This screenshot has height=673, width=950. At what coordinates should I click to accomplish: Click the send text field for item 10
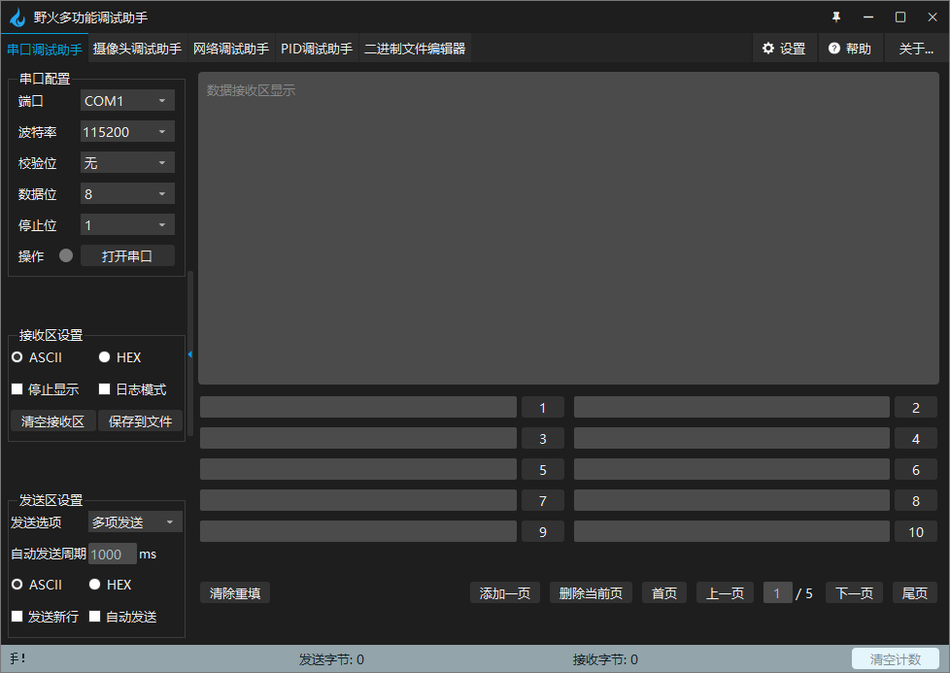732,531
